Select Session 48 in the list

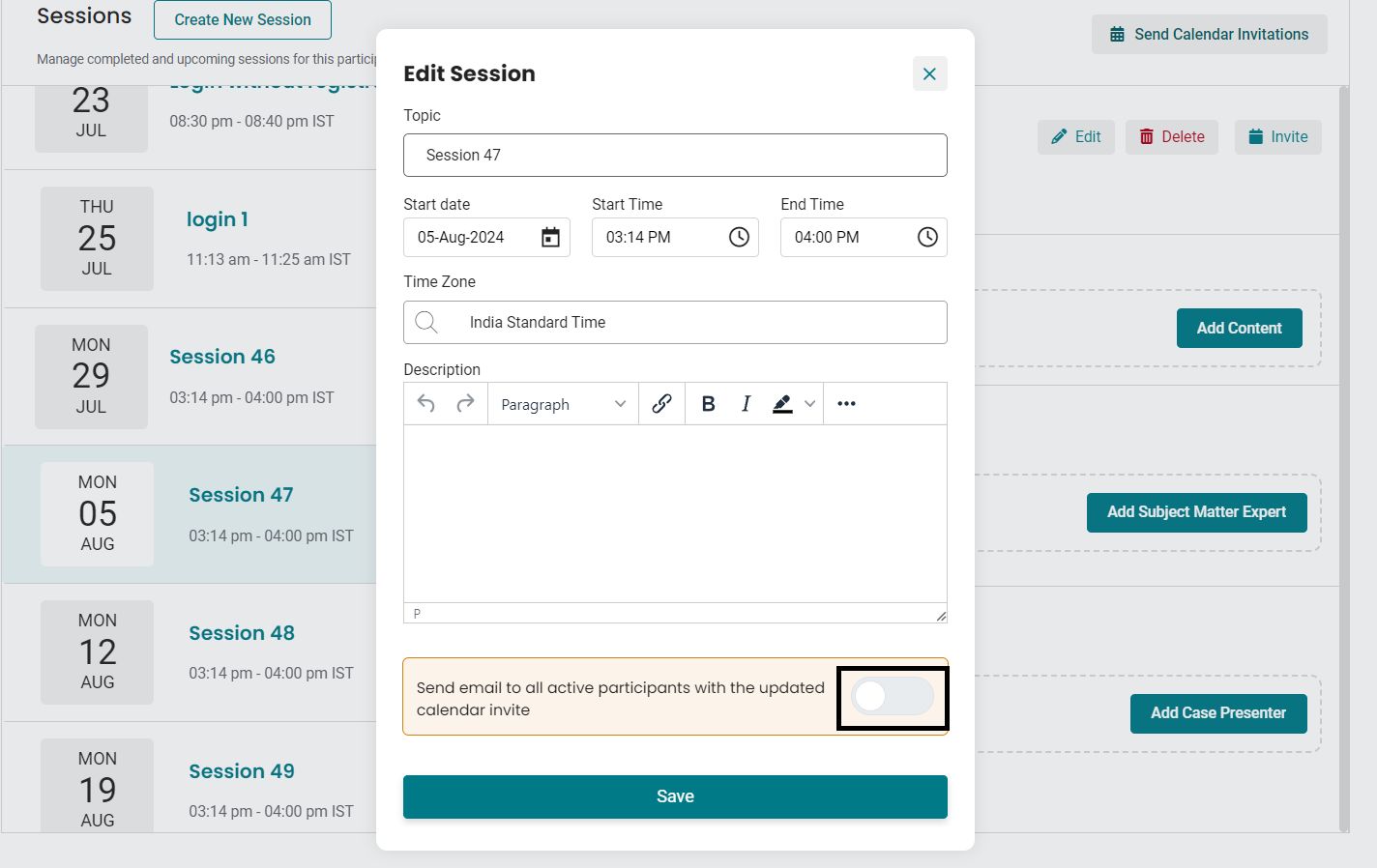(242, 633)
